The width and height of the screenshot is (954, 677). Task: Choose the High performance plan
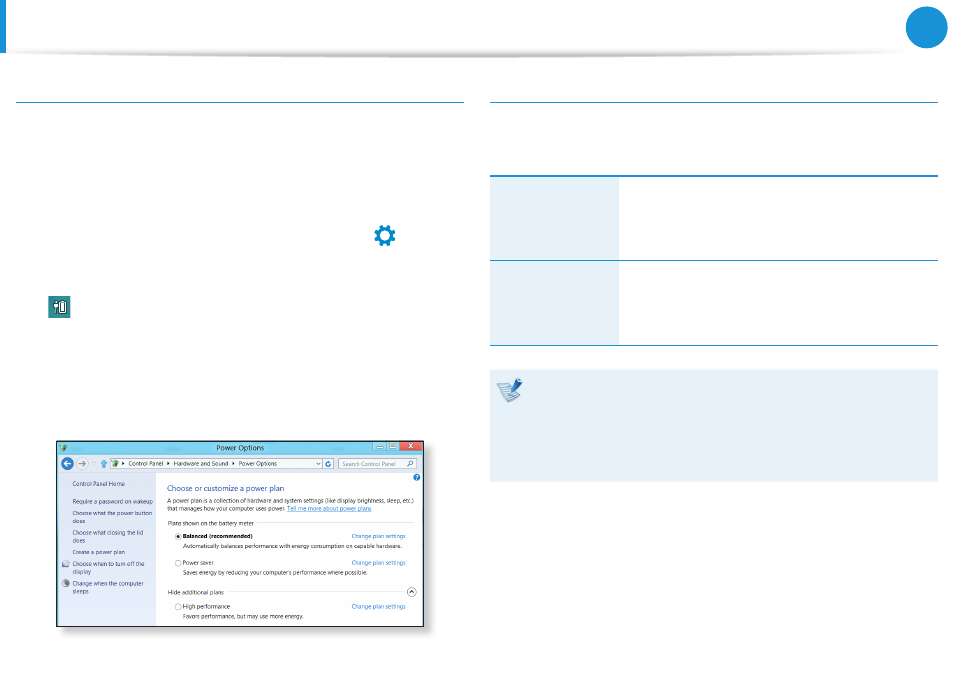pos(178,606)
